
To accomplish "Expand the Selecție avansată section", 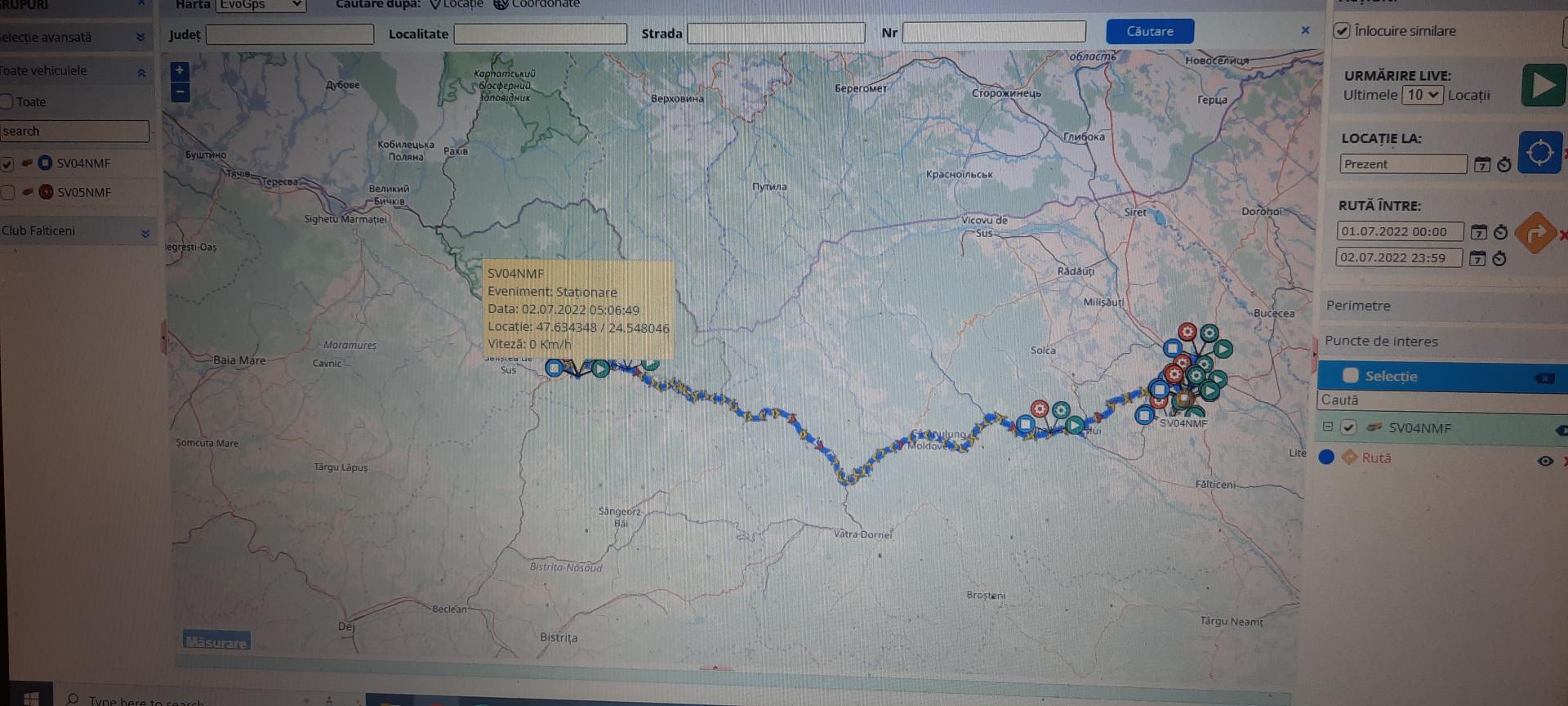I will click(140, 38).
